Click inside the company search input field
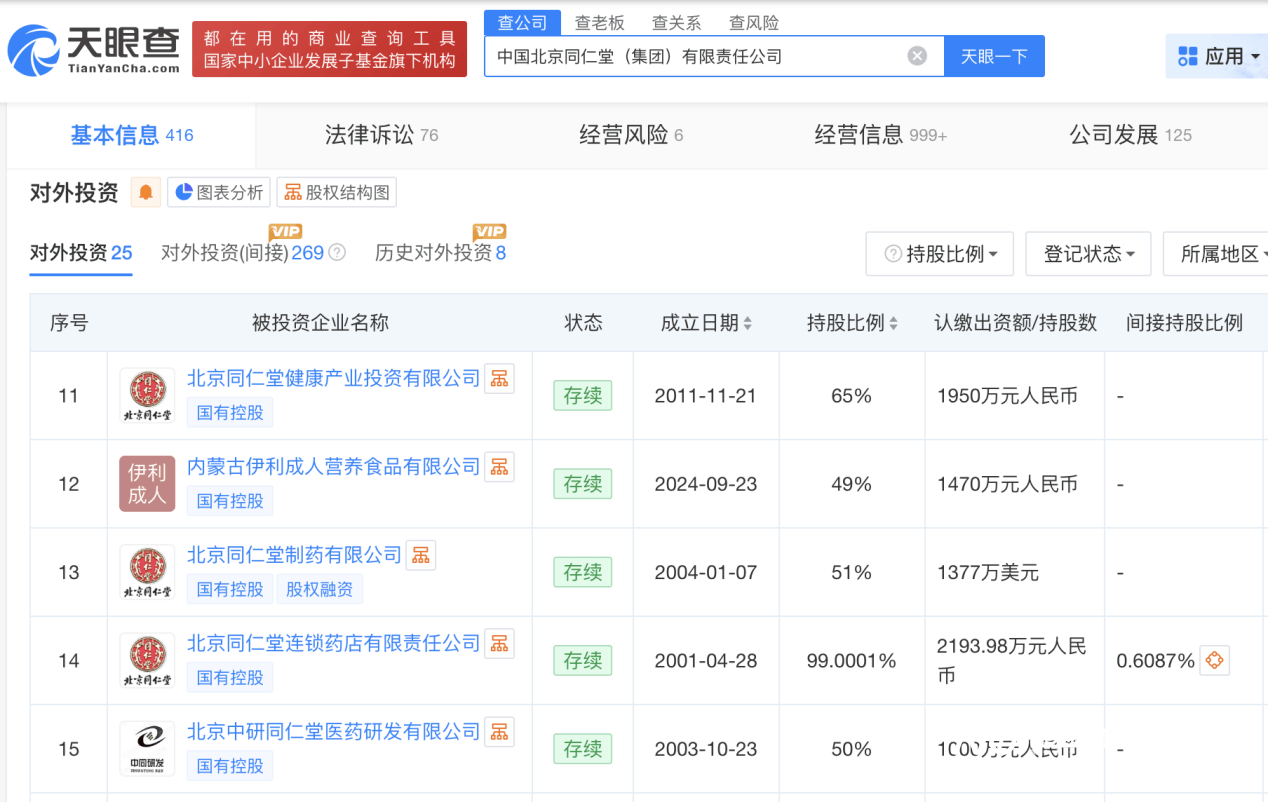Image resolution: width=1268 pixels, height=802 pixels. 700,56
